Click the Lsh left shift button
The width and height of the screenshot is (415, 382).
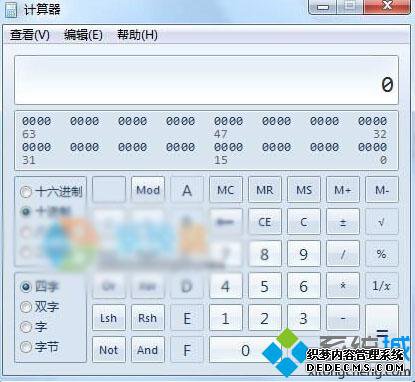(109, 318)
